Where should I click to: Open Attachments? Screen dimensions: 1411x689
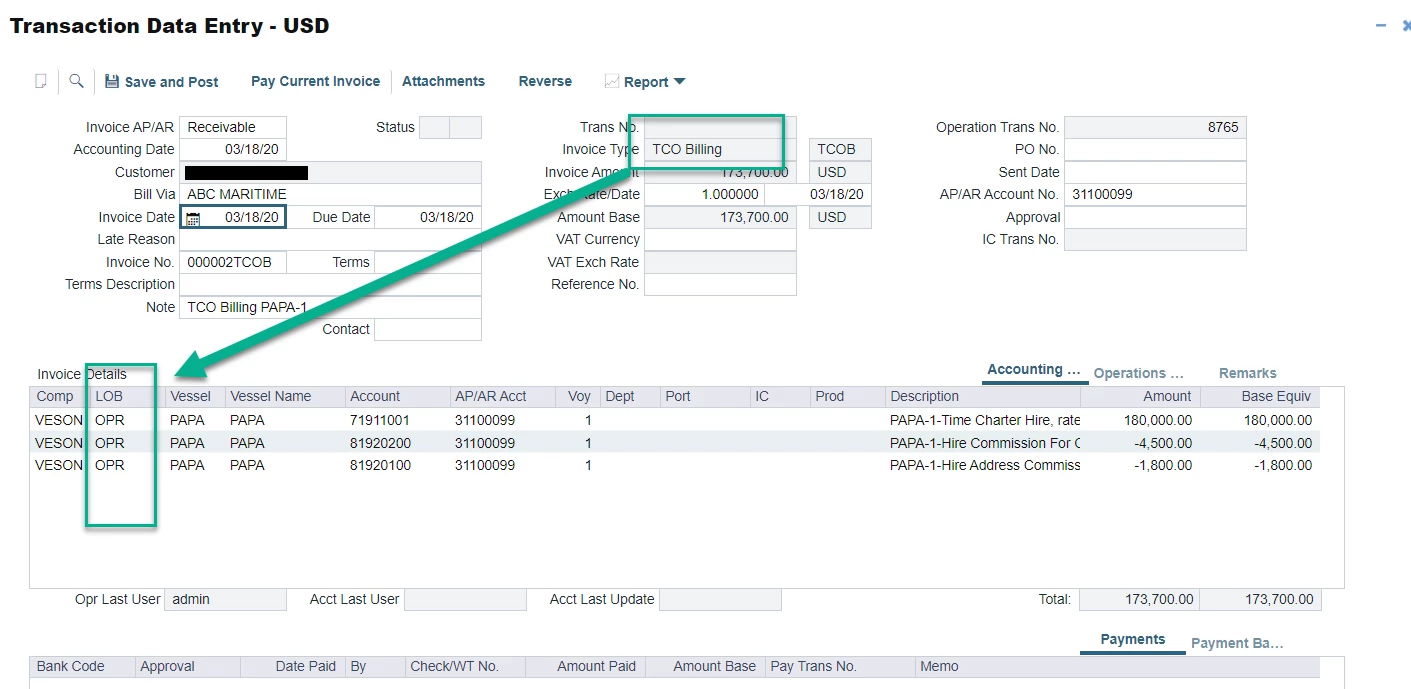coord(443,82)
